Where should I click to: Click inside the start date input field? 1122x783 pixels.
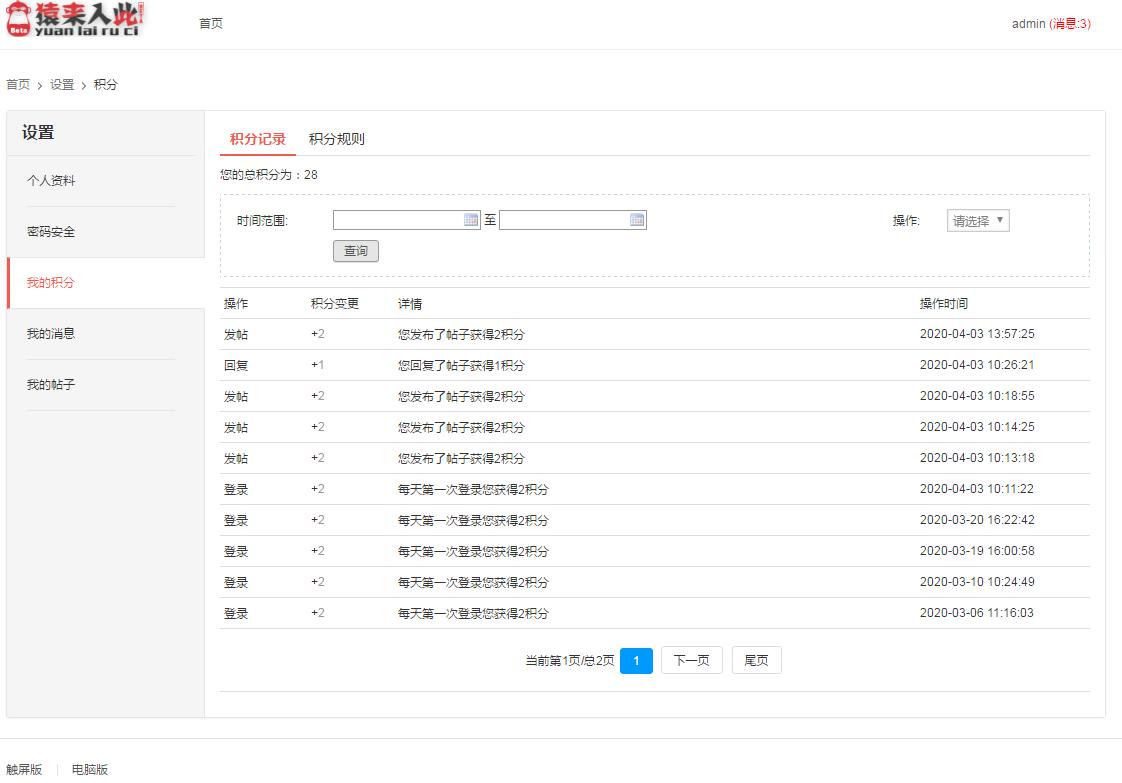click(400, 220)
